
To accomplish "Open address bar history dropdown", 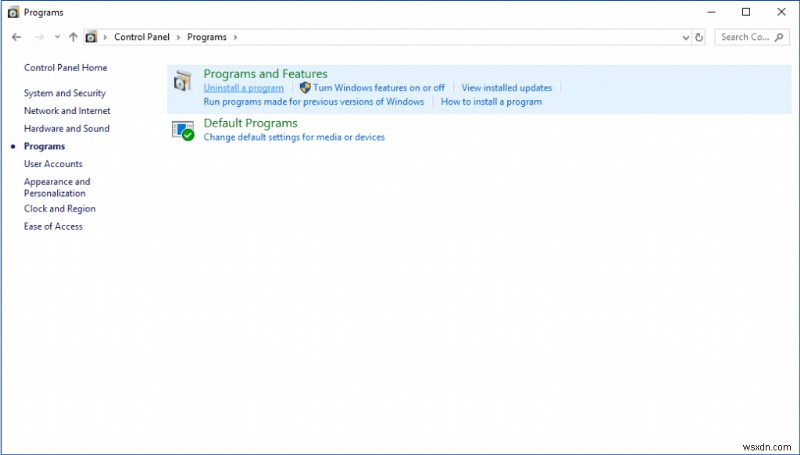I will (685, 37).
